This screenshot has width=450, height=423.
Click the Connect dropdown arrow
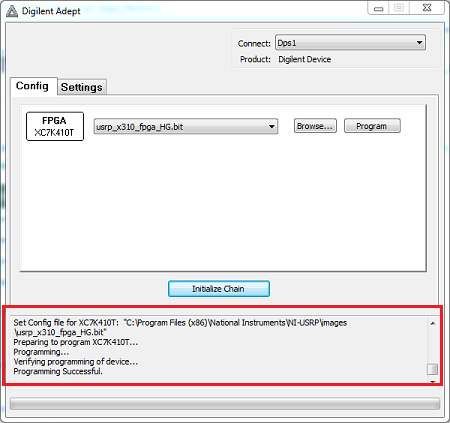click(x=419, y=43)
